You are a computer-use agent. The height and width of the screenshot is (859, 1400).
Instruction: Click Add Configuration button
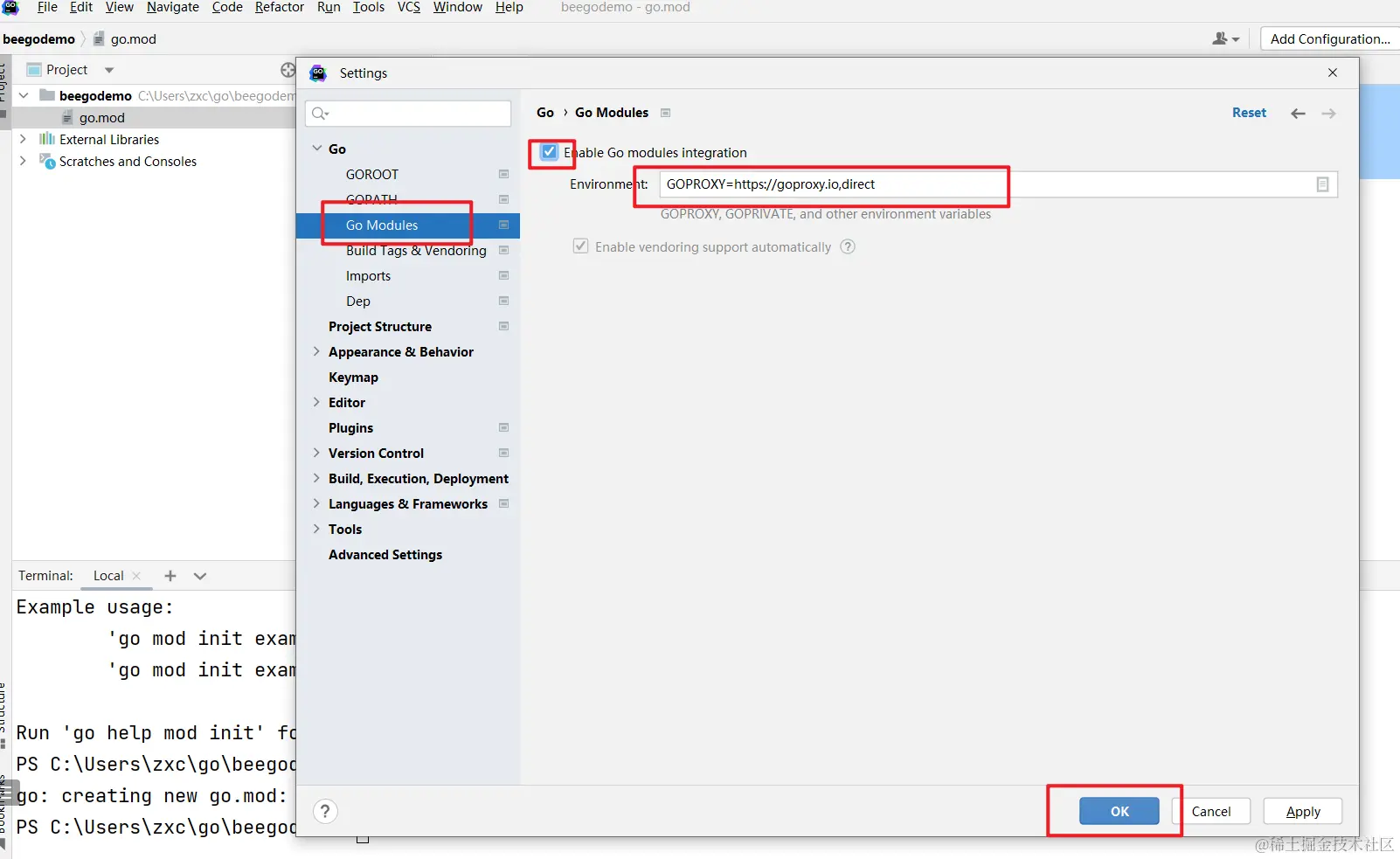click(1330, 38)
